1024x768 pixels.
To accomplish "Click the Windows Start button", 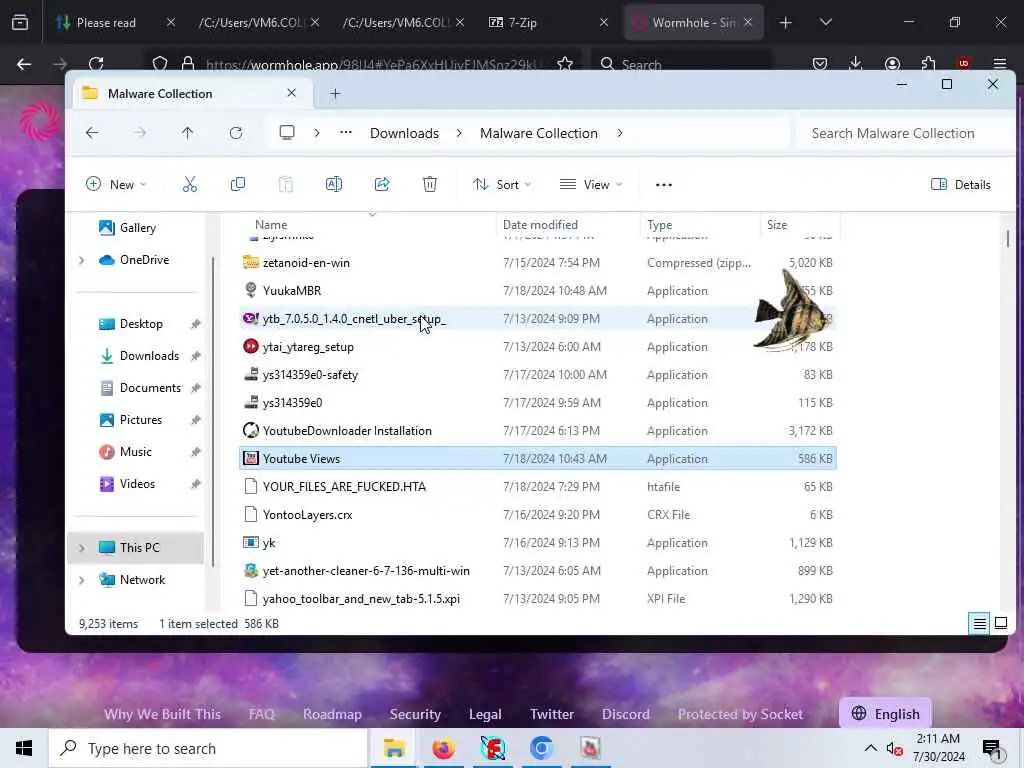I will pyautogui.click(x=24, y=748).
